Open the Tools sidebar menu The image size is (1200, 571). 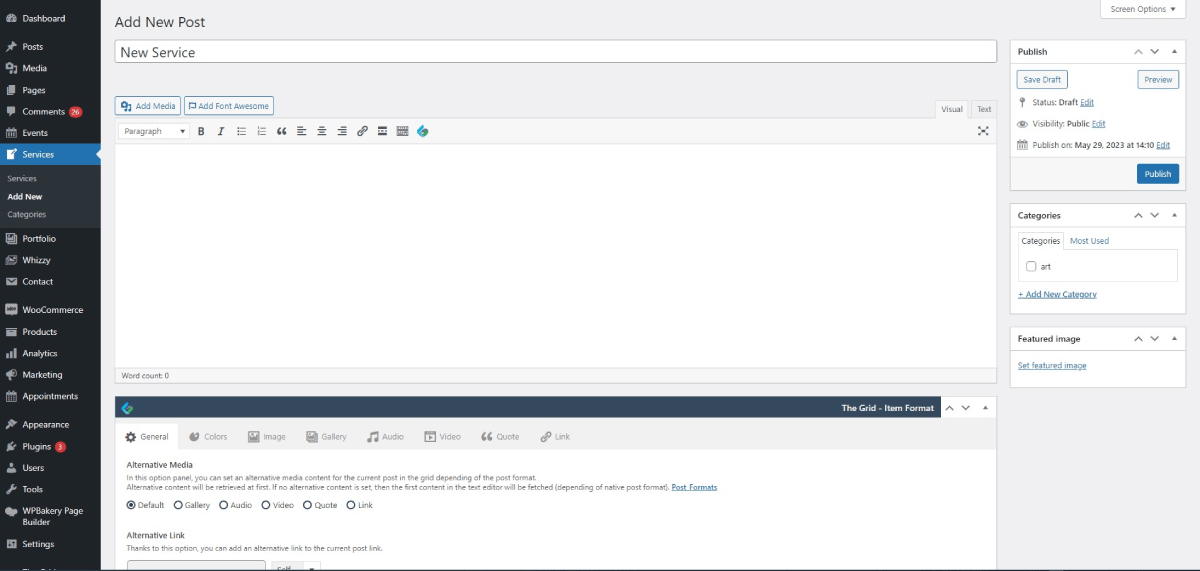pyautogui.click(x=50, y=489)
